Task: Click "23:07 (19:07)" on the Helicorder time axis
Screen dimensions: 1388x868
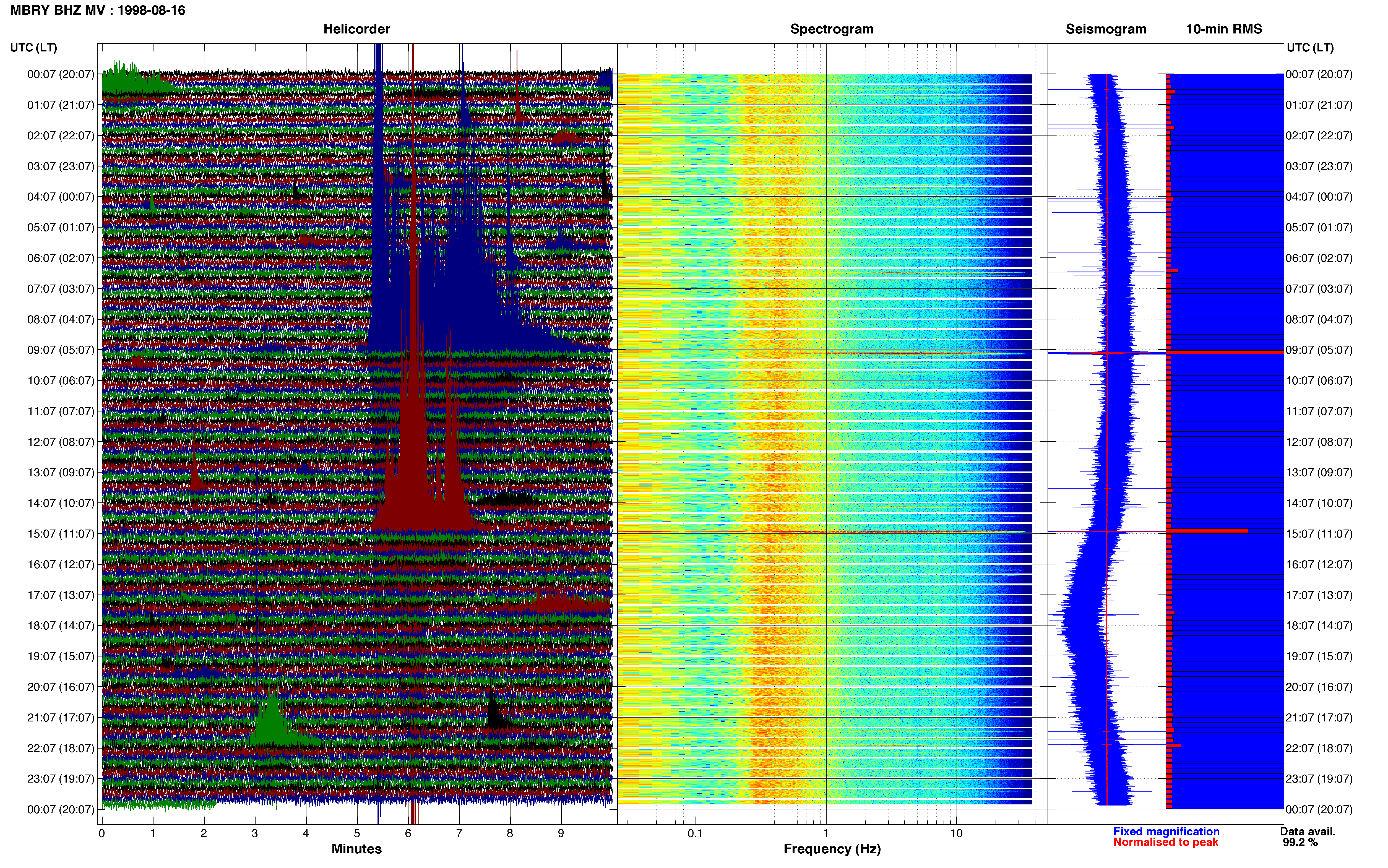Action: pos(60,779)
